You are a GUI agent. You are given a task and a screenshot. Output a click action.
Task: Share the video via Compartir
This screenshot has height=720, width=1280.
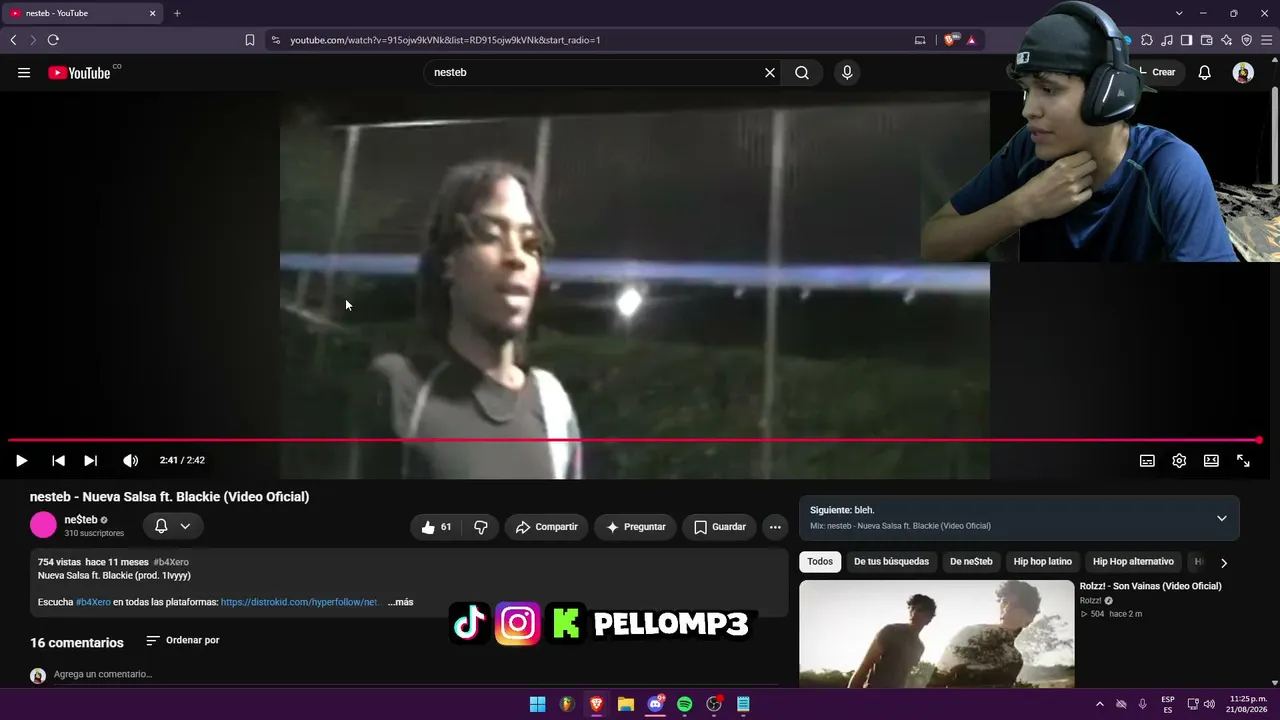[546, 527]
